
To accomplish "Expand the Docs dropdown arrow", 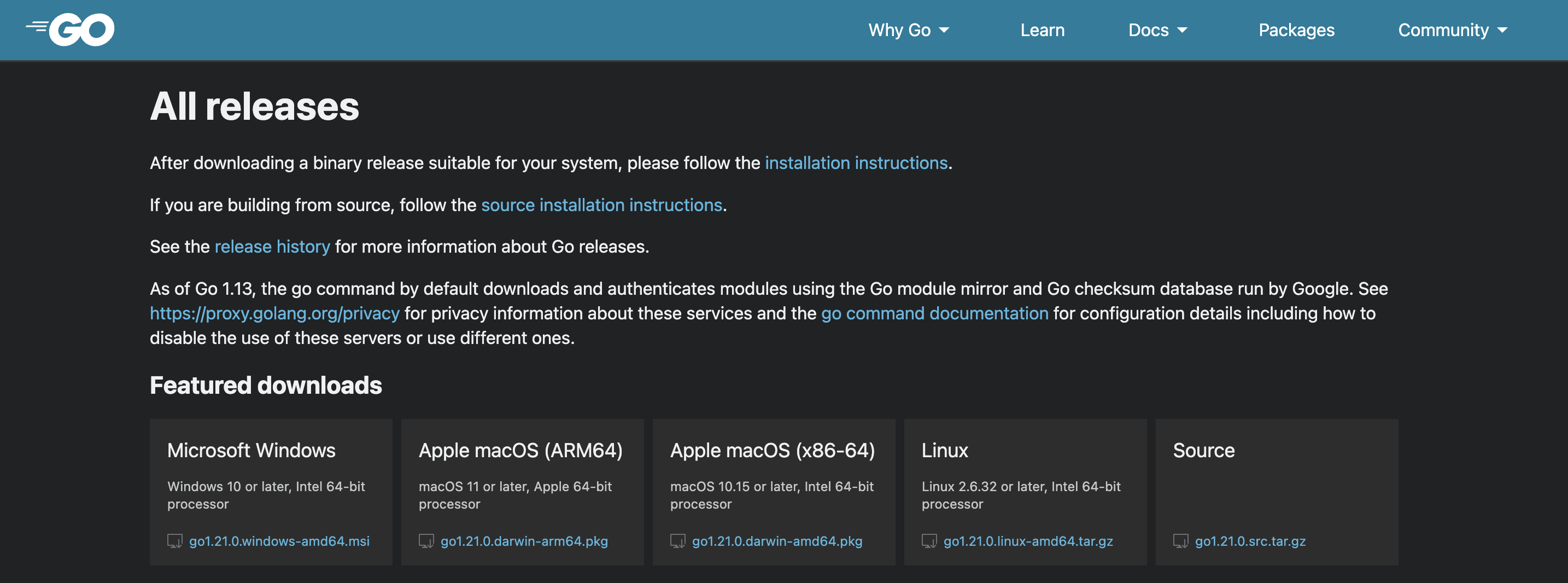I will pyautogui.click(x=1182, y=30).
